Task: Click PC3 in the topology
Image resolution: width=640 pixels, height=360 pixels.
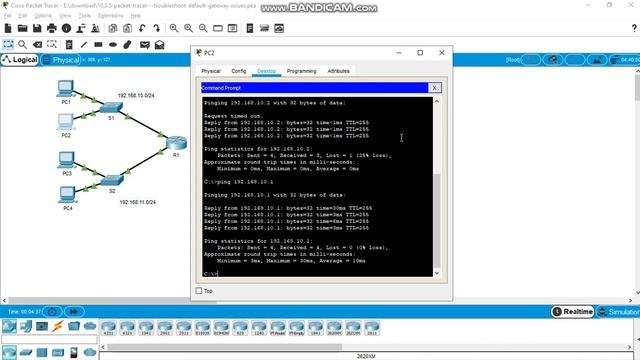Action: click(x=66, y=160)
